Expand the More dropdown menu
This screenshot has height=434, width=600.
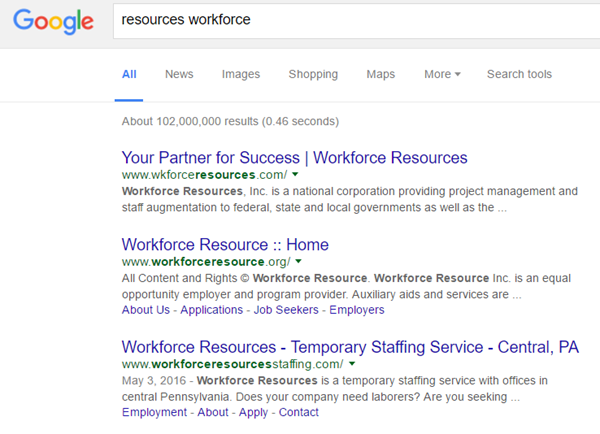tap(442, 74)
